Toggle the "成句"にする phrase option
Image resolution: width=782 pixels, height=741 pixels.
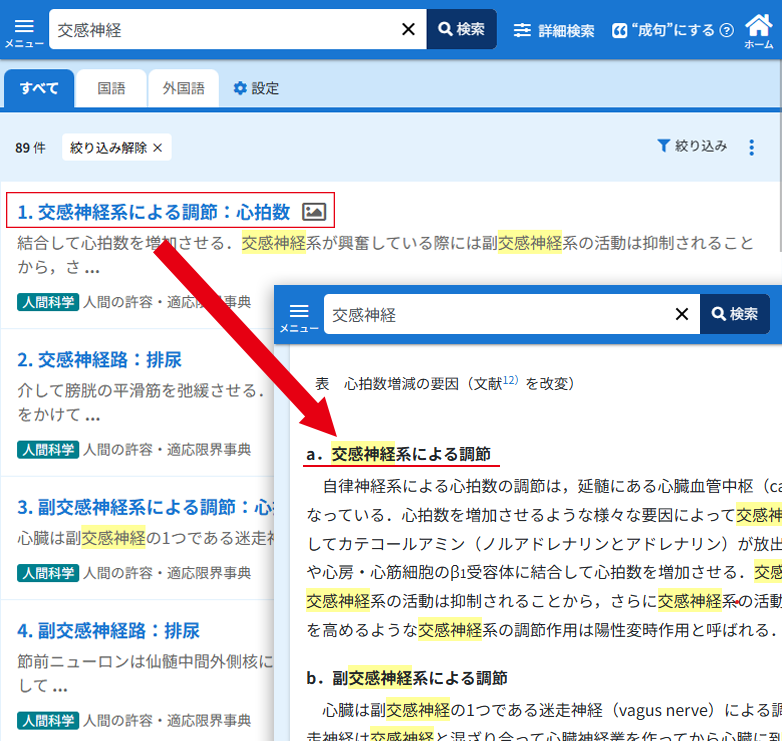(x=672, y=31)
